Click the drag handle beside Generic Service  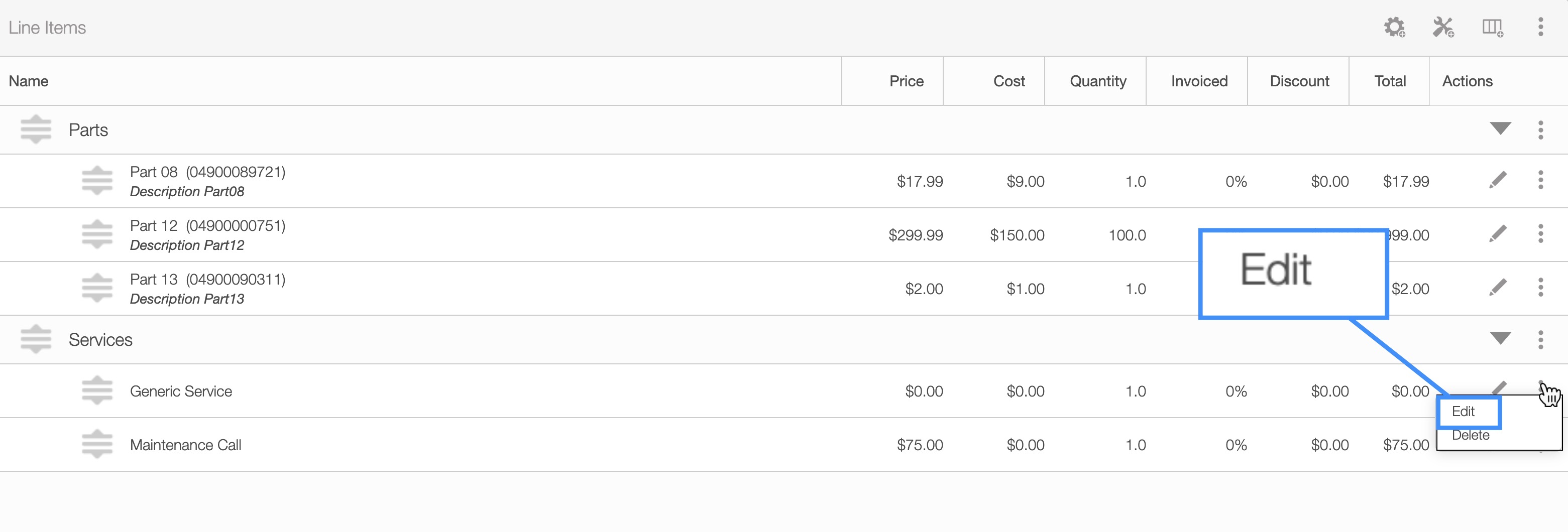click(97, 391)
